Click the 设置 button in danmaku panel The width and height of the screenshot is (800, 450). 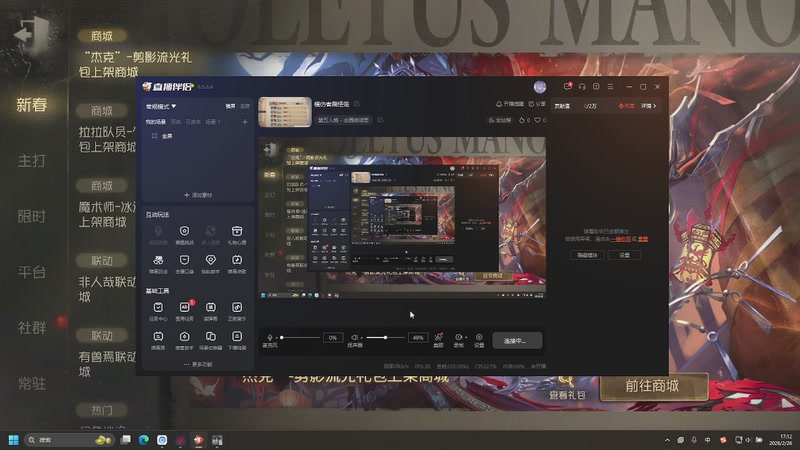624,255
